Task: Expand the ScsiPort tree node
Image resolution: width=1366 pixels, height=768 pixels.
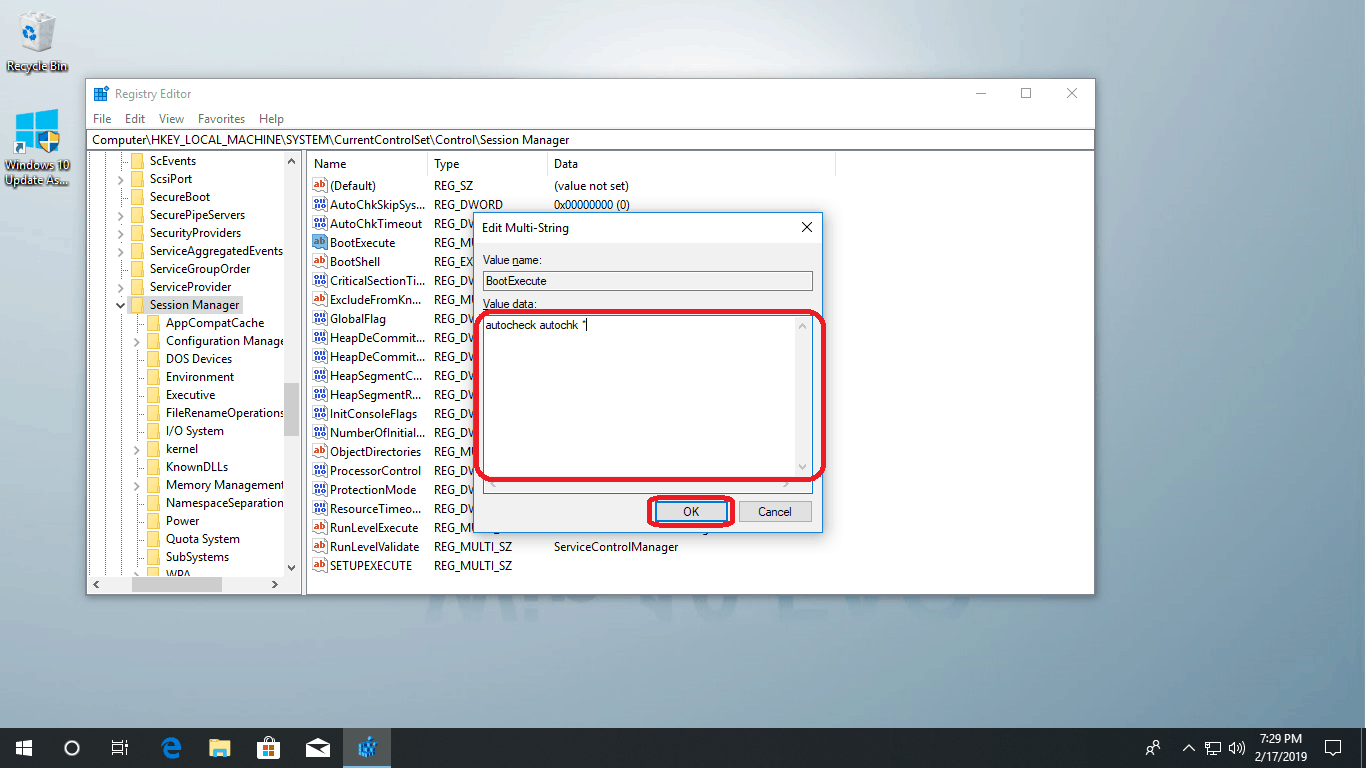Action: click(x=120, y=179)
